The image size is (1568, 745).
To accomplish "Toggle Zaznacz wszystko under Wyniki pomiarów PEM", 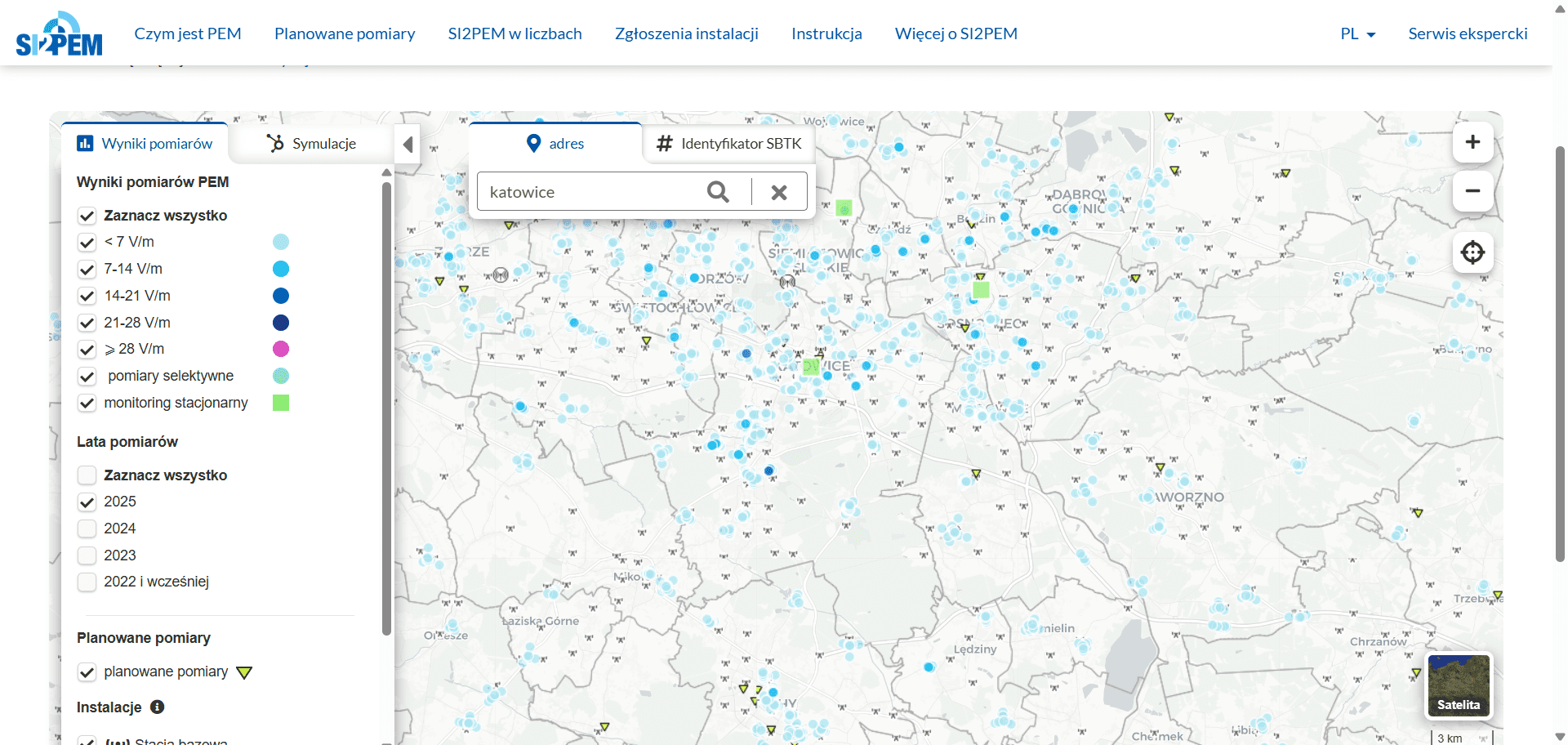I will click(x=87, y=216).
